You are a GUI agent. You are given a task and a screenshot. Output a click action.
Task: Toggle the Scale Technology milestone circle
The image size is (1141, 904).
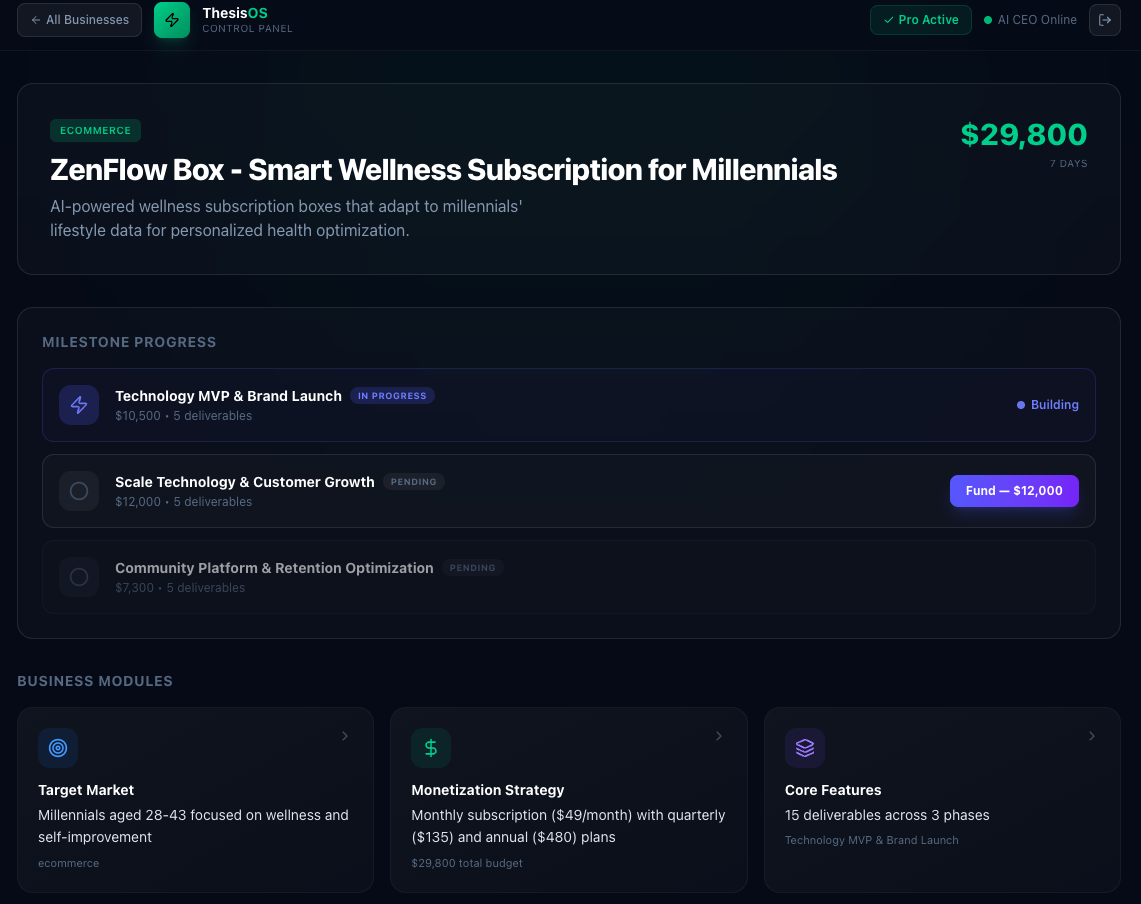[79, 491]
